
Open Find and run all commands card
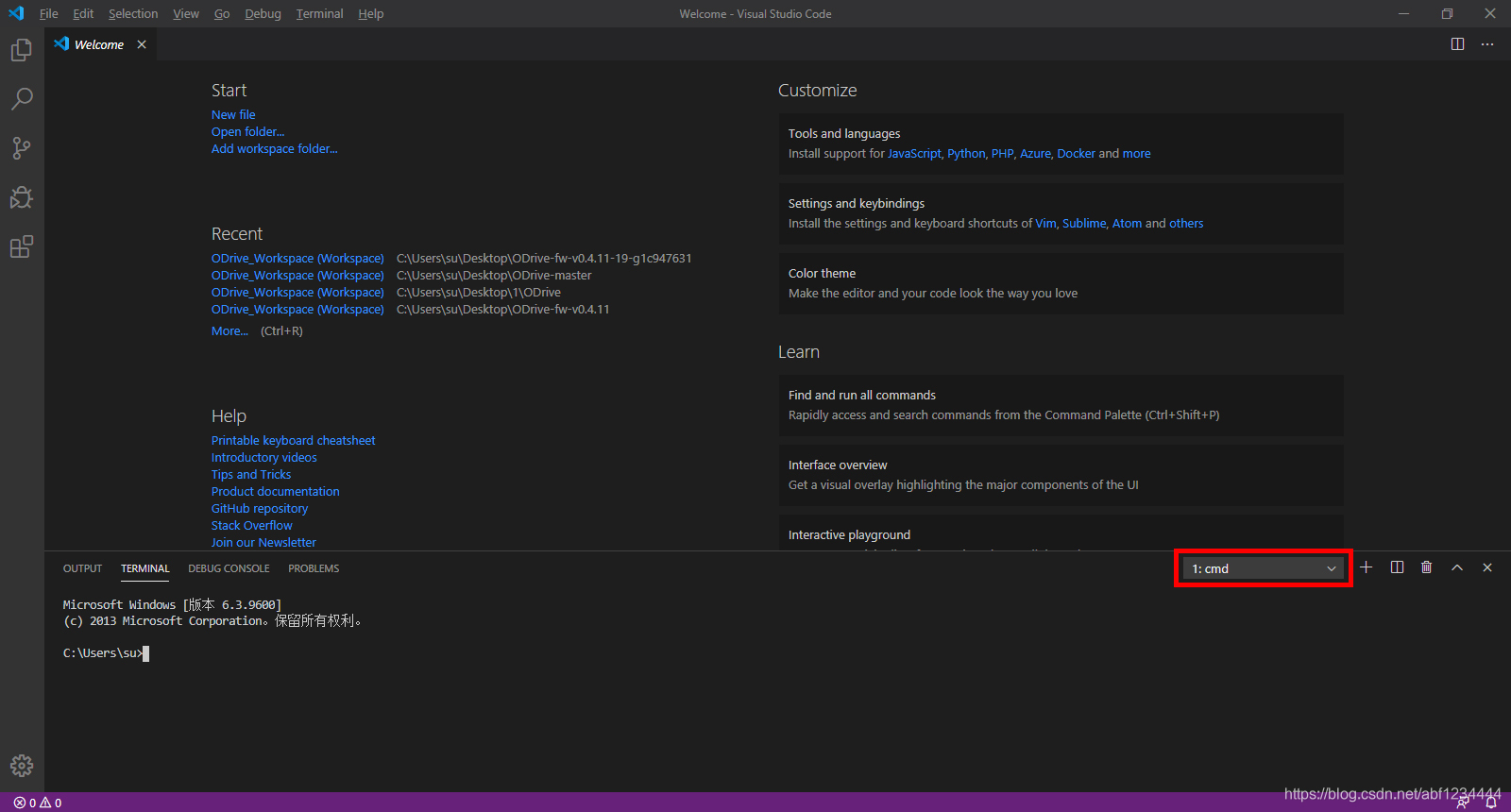1061,405
